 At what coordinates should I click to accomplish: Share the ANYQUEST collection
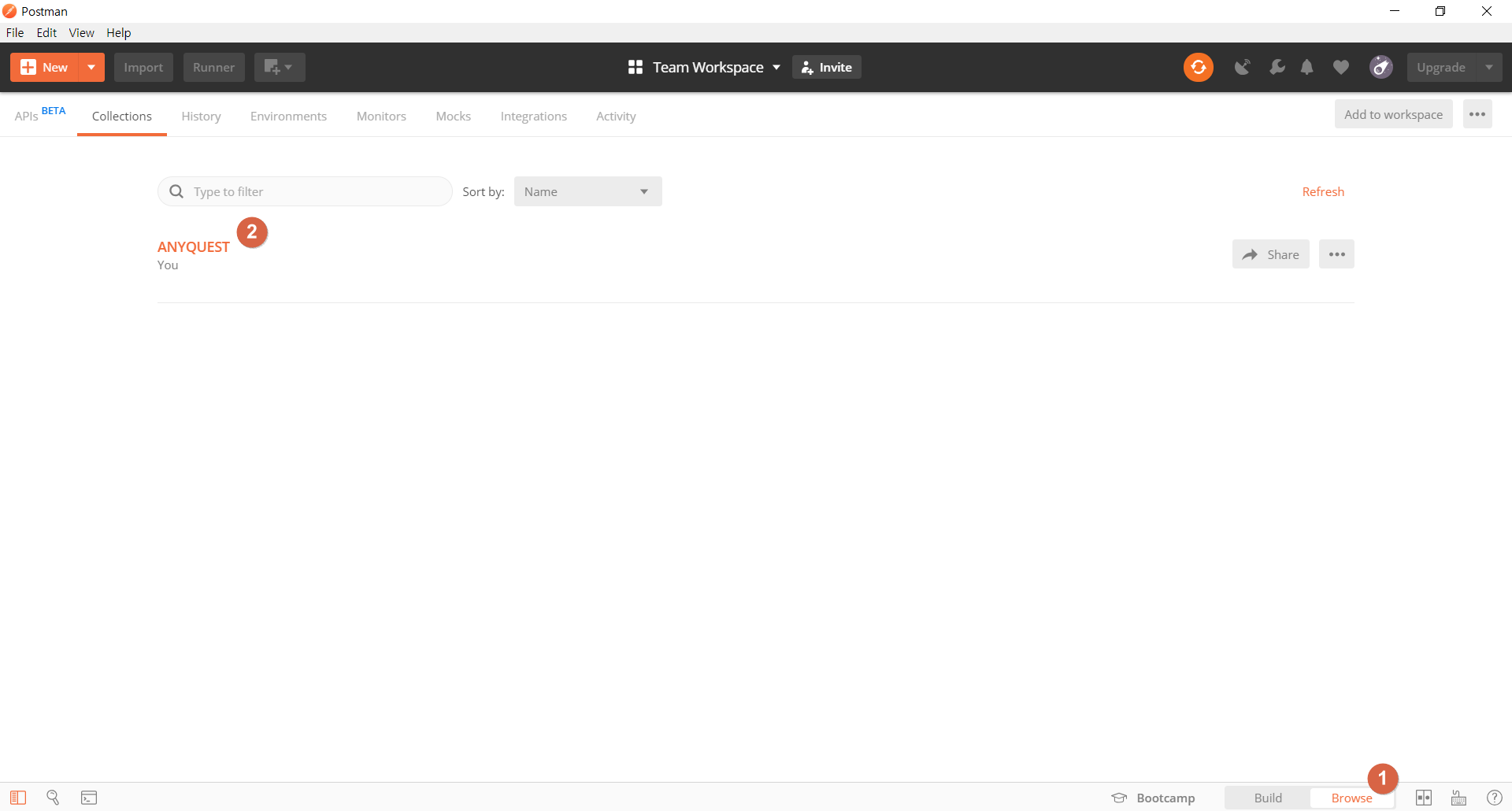pyautogui.click(x=1270, y=254)
